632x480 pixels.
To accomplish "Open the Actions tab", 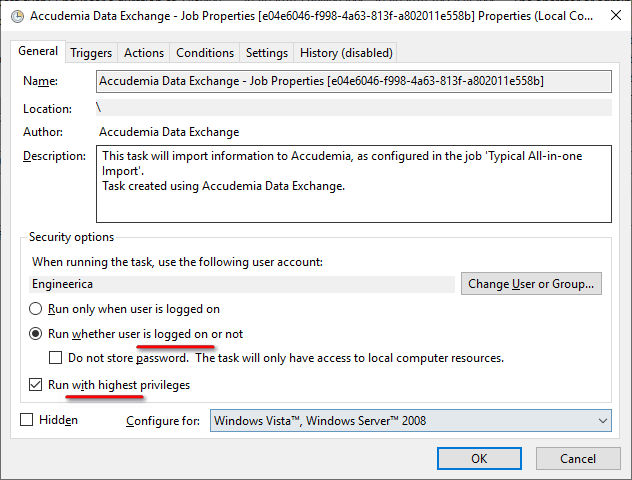I will [144, 53].
